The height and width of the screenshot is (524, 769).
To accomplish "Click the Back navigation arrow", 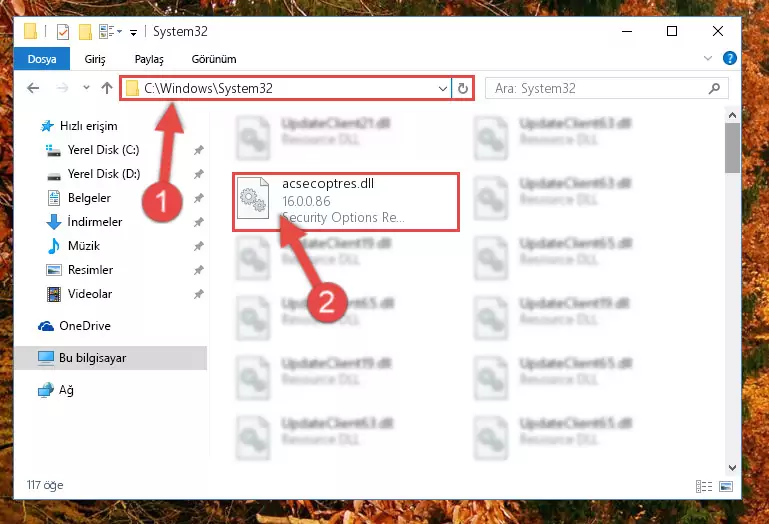I will point(33,88).
